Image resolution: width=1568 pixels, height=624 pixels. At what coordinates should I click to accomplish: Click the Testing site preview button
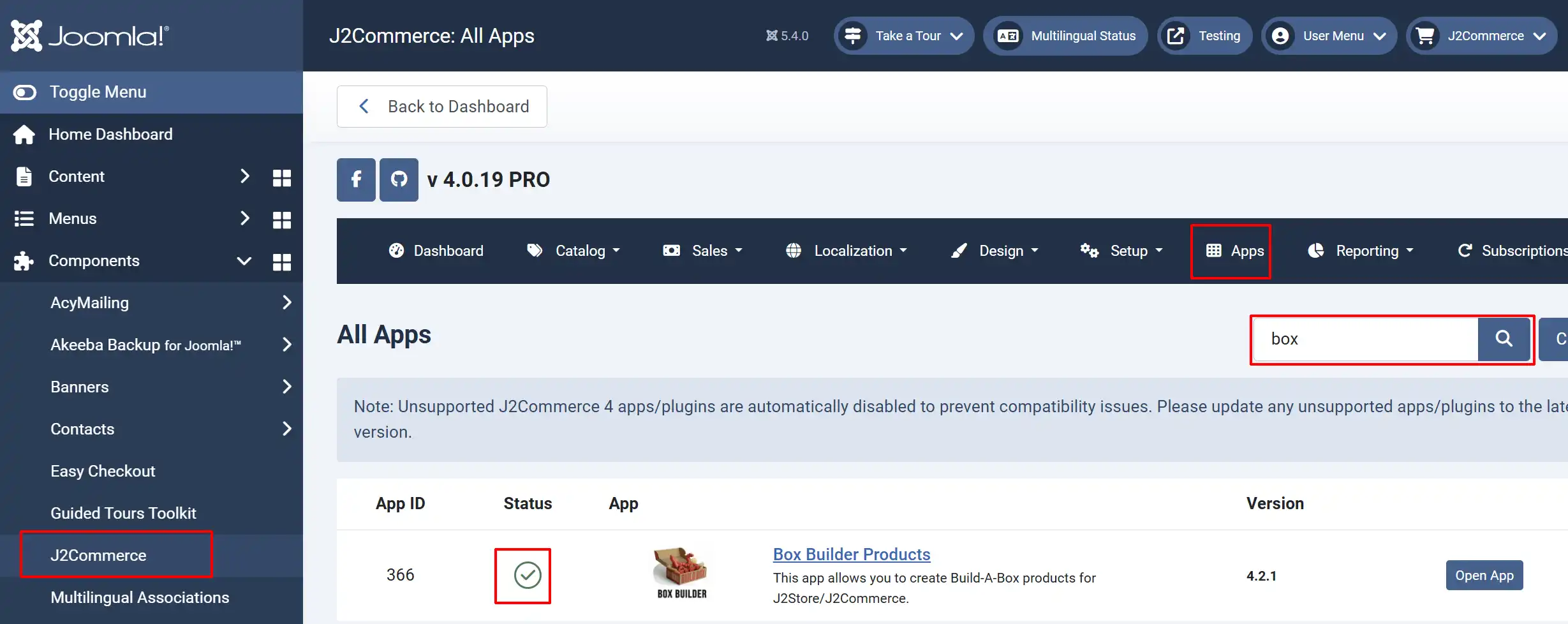1204,36
